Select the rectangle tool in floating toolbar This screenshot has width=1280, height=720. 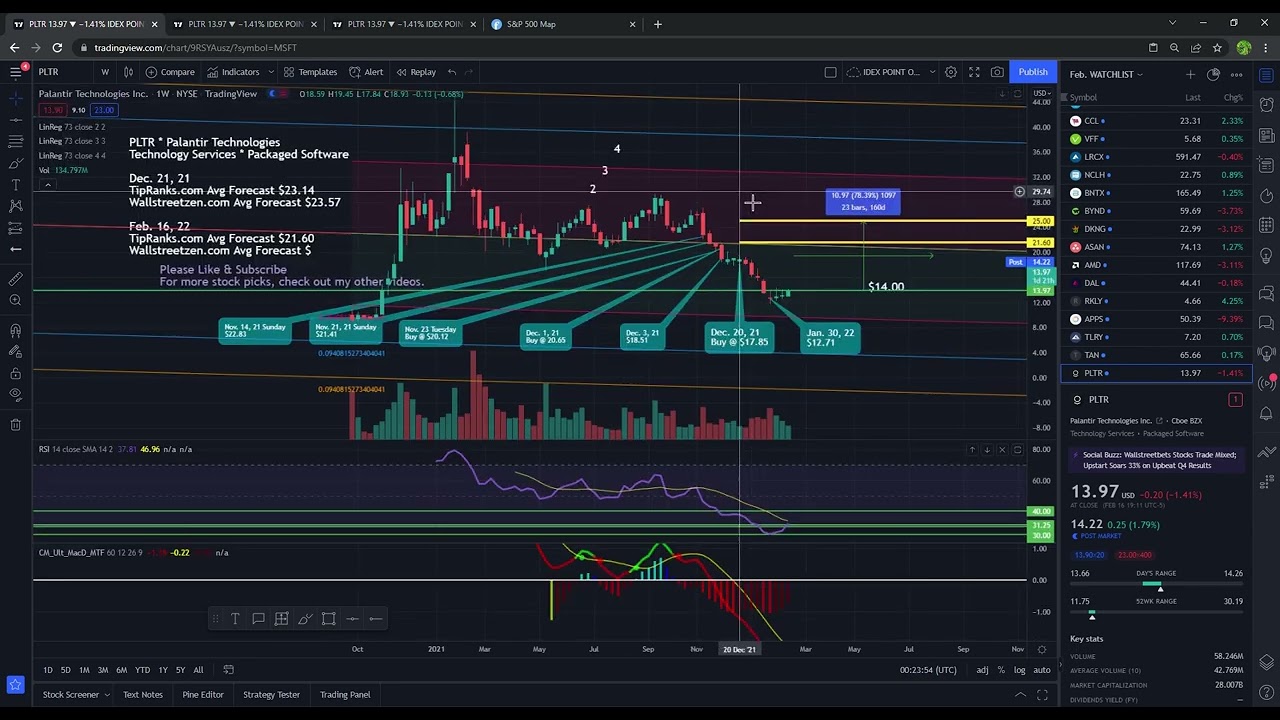click(x=328, y=619)
